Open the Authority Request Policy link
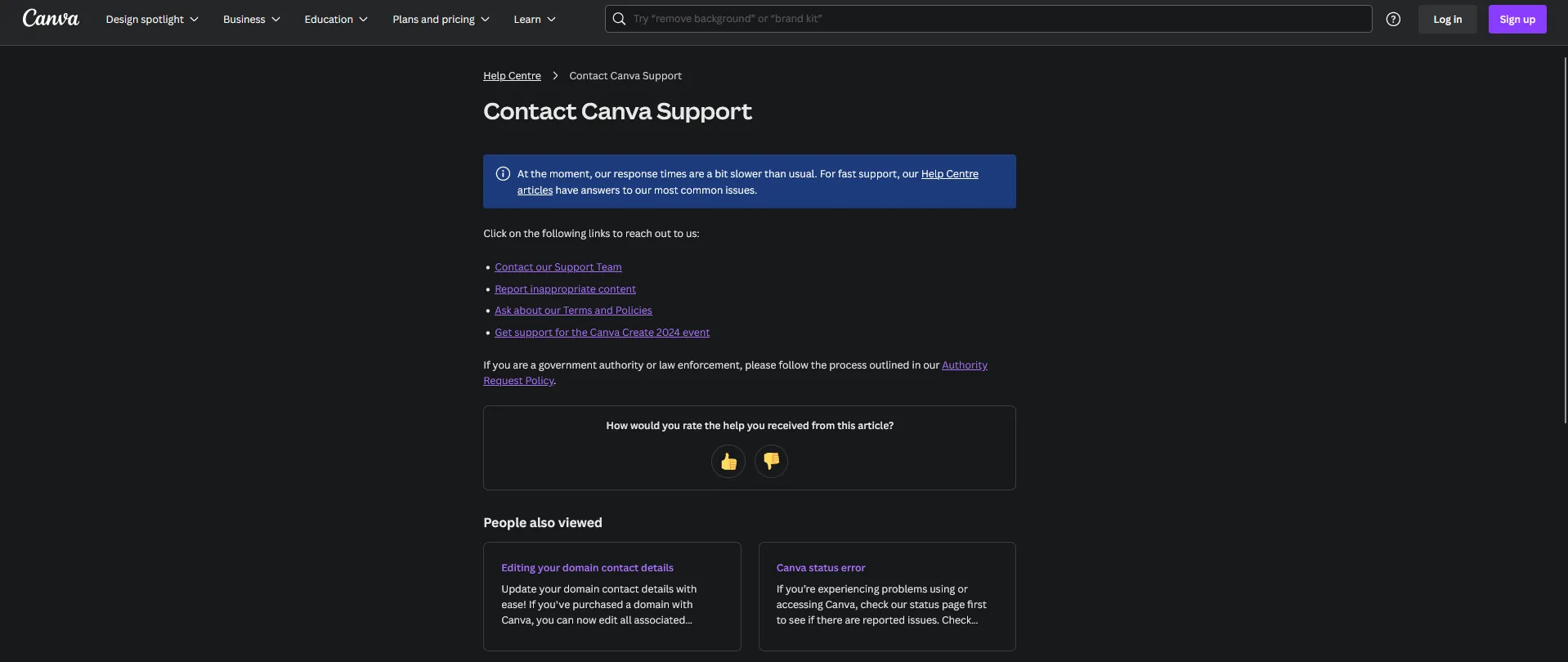This screenshot has height=662, width=1568. [965, 365]
